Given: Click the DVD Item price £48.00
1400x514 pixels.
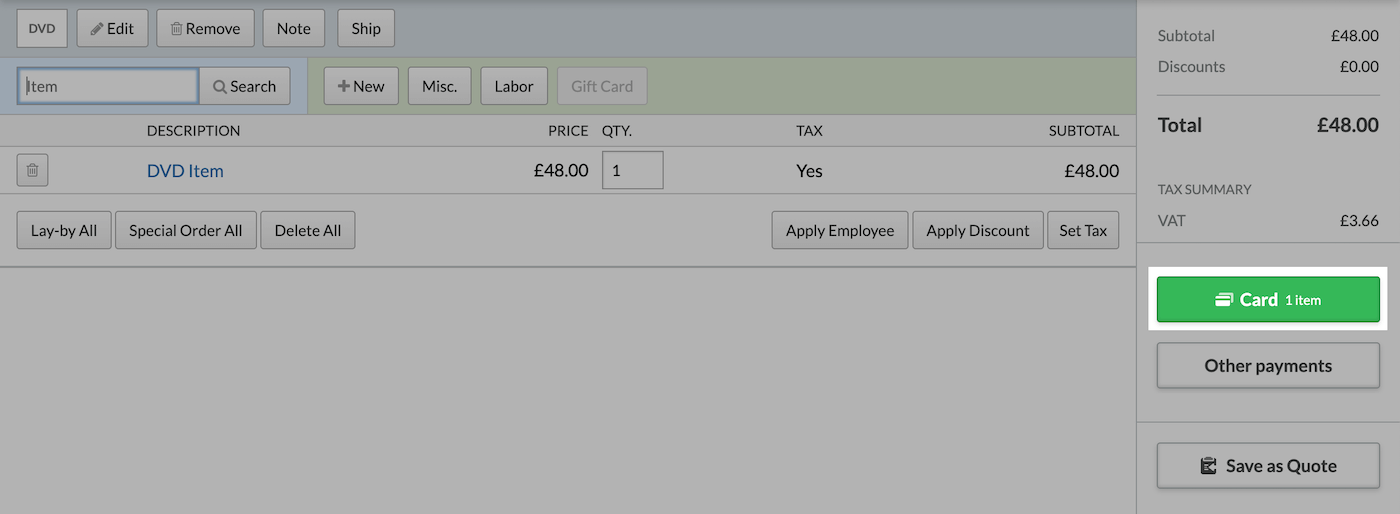Looking at the screenshot, I should point(561,171).
